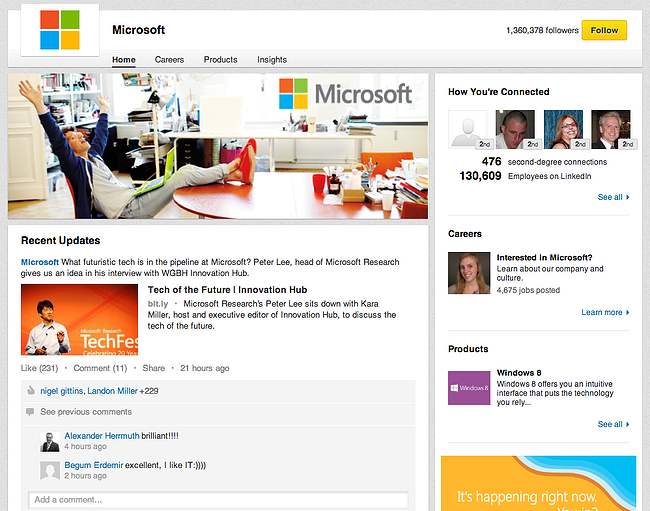Click Comment (11) on the update
This screenshot has width=650, height=511.
(100, 368)
